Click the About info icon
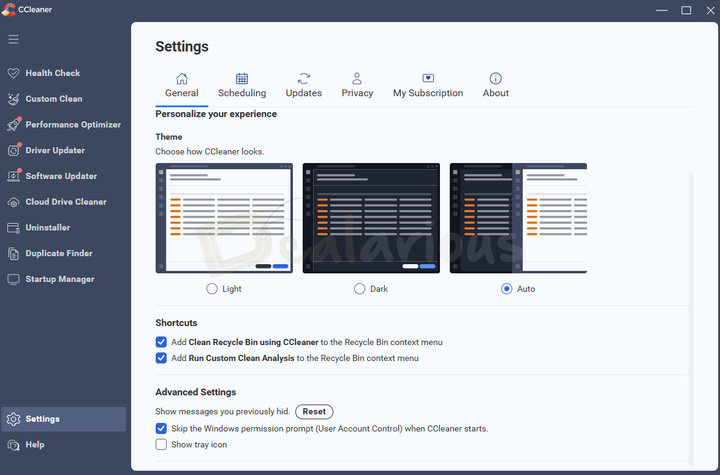 (495, 78)
